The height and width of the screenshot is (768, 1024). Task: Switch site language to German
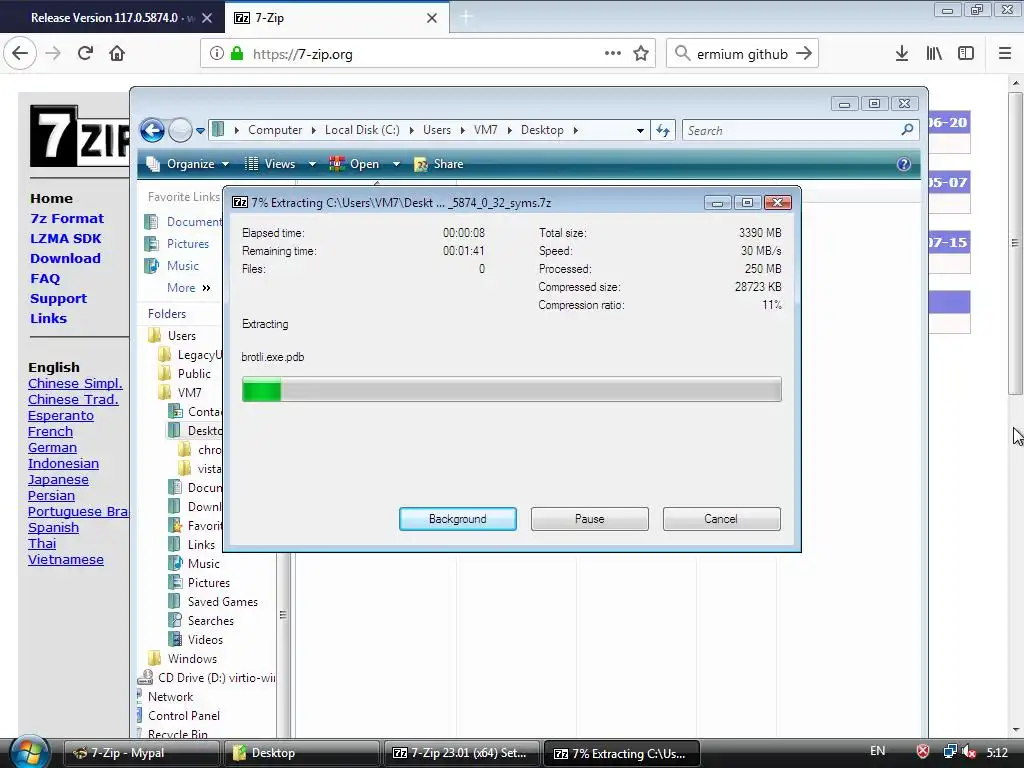coord(52,447)
